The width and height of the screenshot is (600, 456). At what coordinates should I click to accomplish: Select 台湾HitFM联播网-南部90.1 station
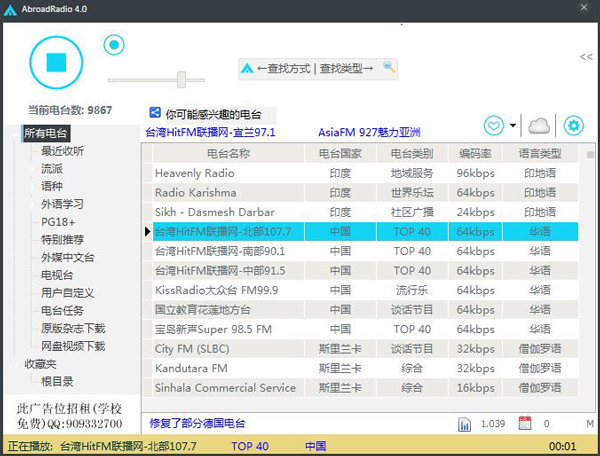point(360,251)
